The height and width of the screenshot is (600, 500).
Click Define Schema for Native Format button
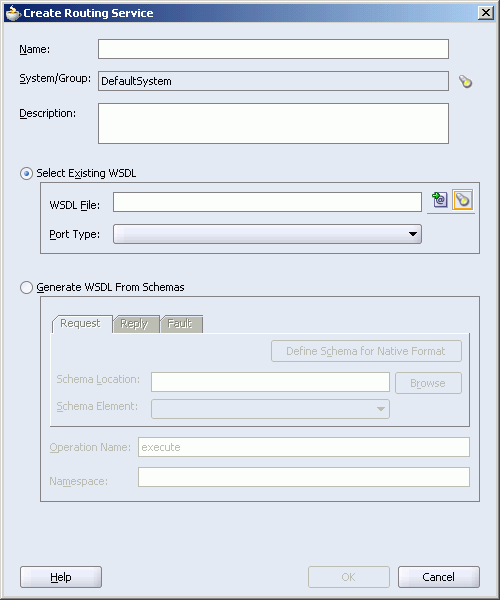coord(366,351)
